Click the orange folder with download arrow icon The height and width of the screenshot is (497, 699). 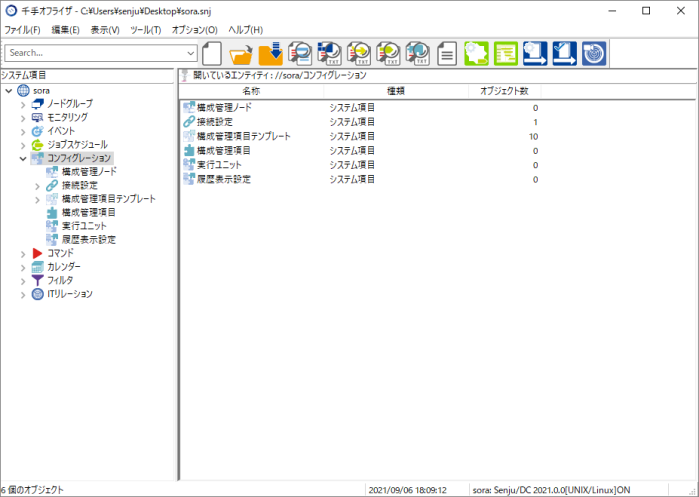270,53
